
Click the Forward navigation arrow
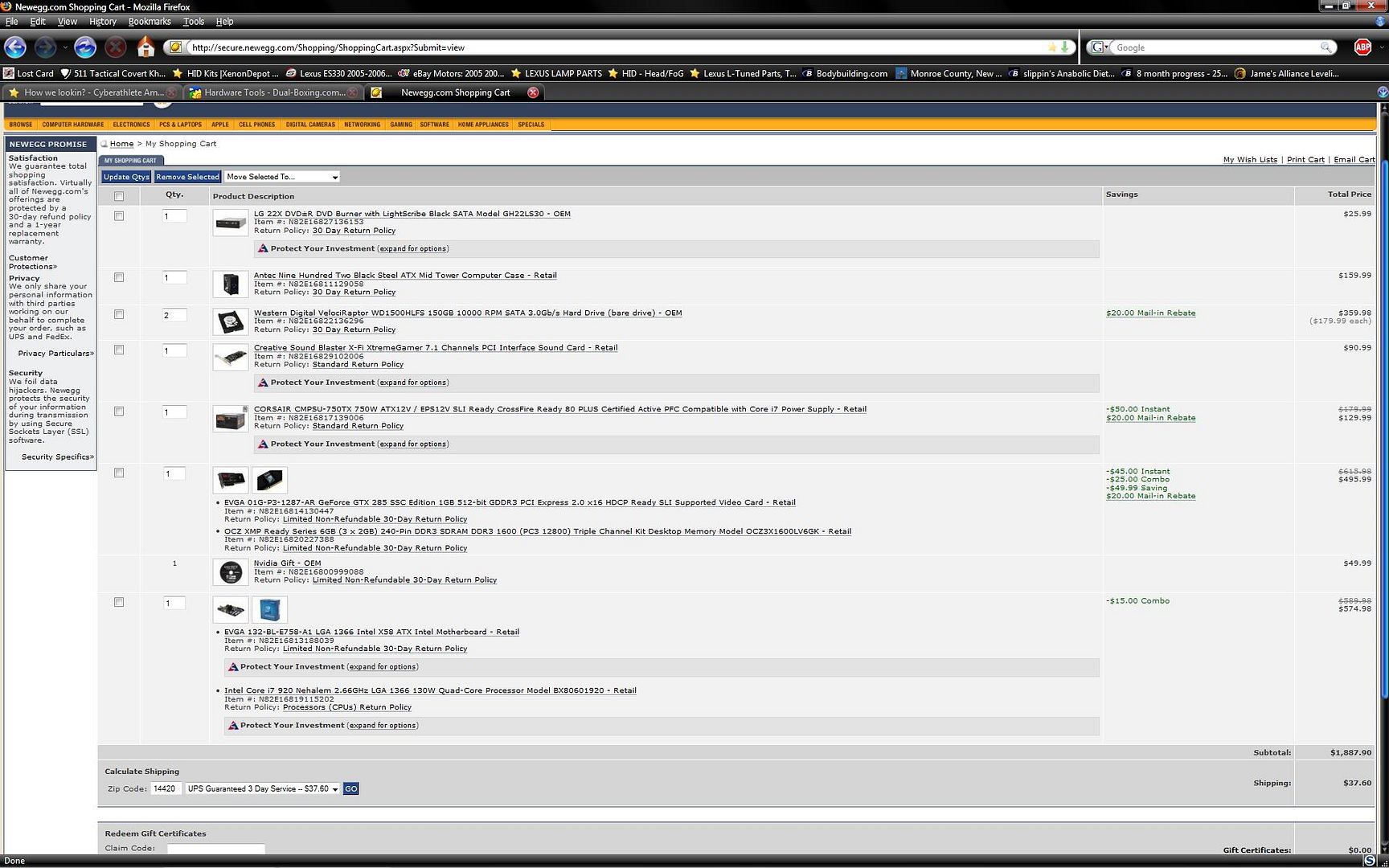coord(46,47)
